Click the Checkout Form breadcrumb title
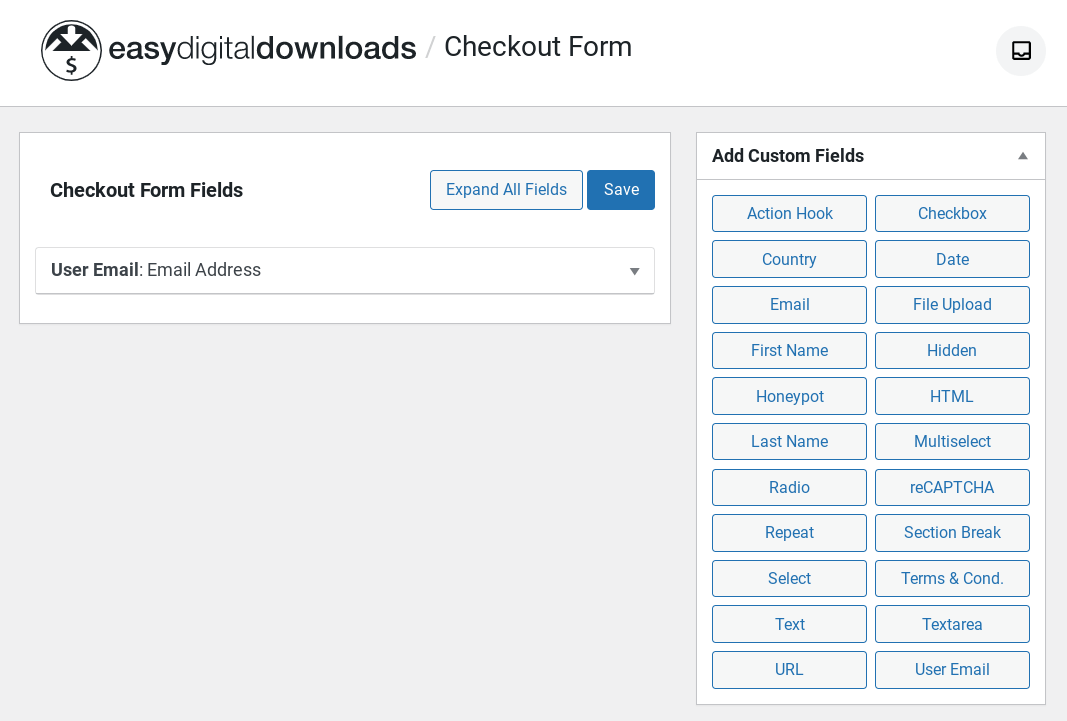The width and height of the screenshot is (1067, 721). (x=538, y=46)
